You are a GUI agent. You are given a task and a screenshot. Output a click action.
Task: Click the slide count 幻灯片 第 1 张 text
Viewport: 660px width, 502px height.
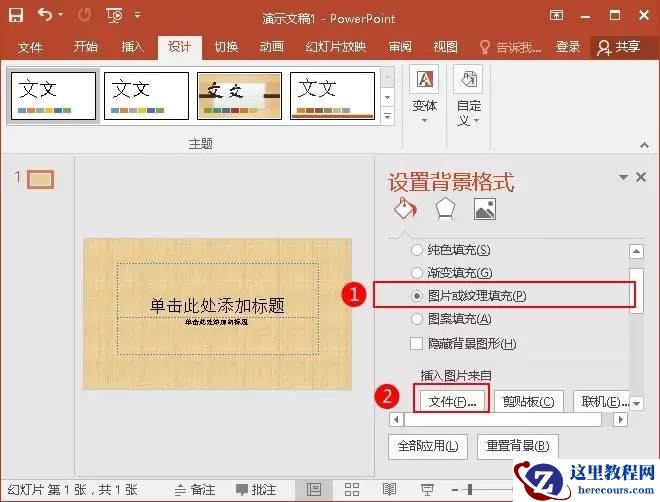pyautogui.click(x=72, y=490)
